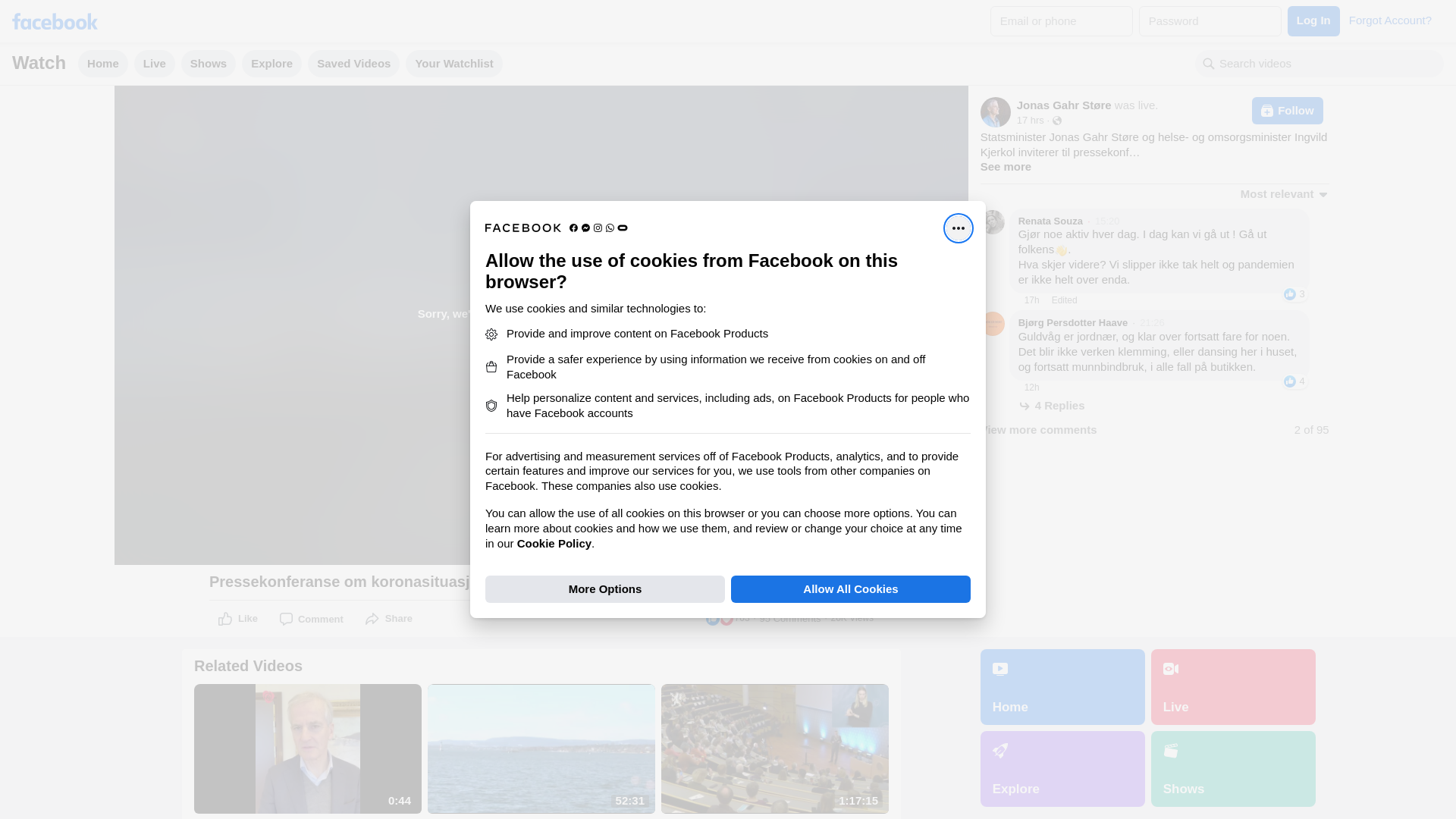Viewport: 1456px width, 819px height.
Task: Click the Shows tile label
Action: tap(1183, 789)
